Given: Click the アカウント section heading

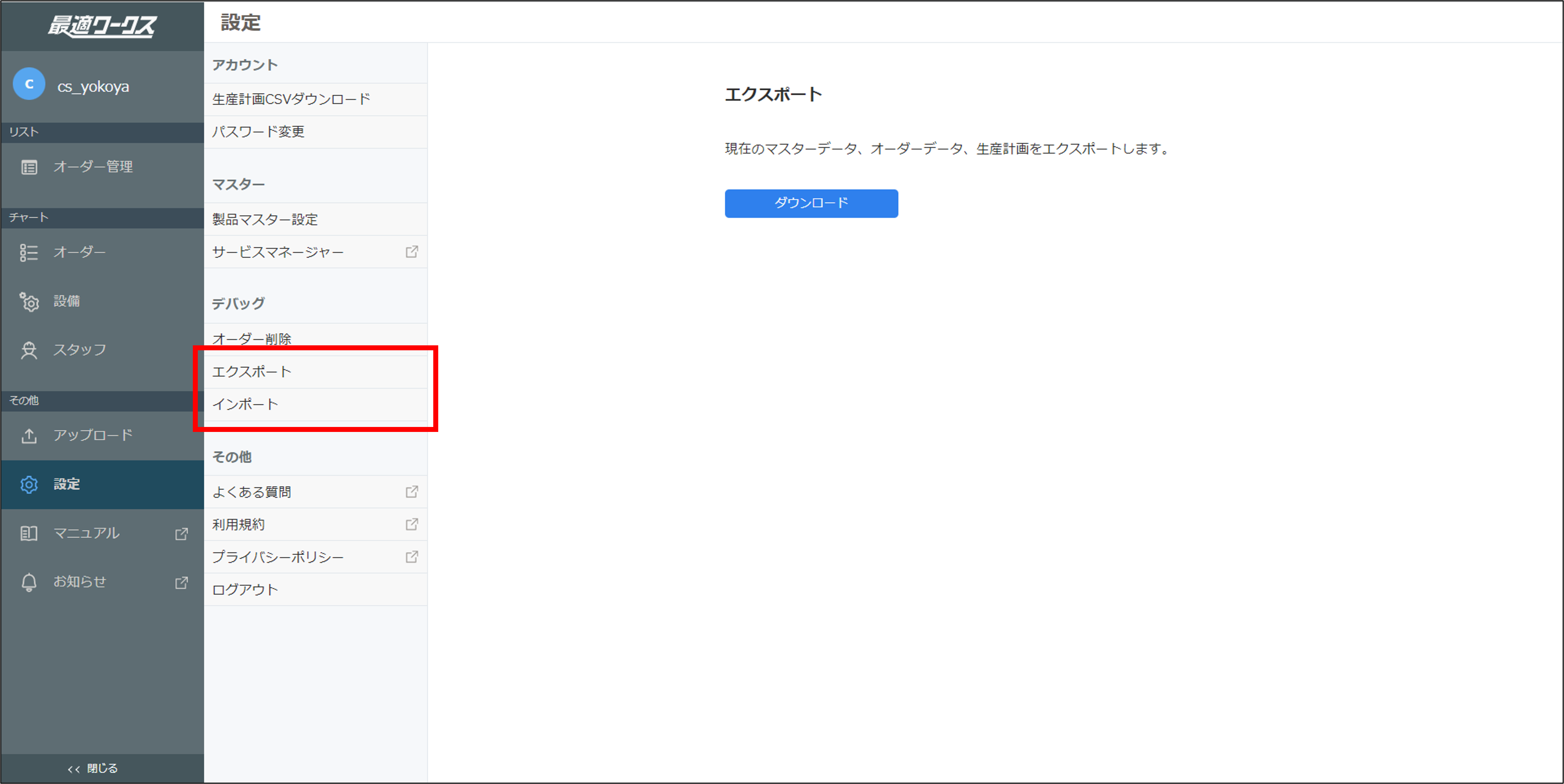Looking at the screenshot, I should pyautogui.click(x=245, y=65).
